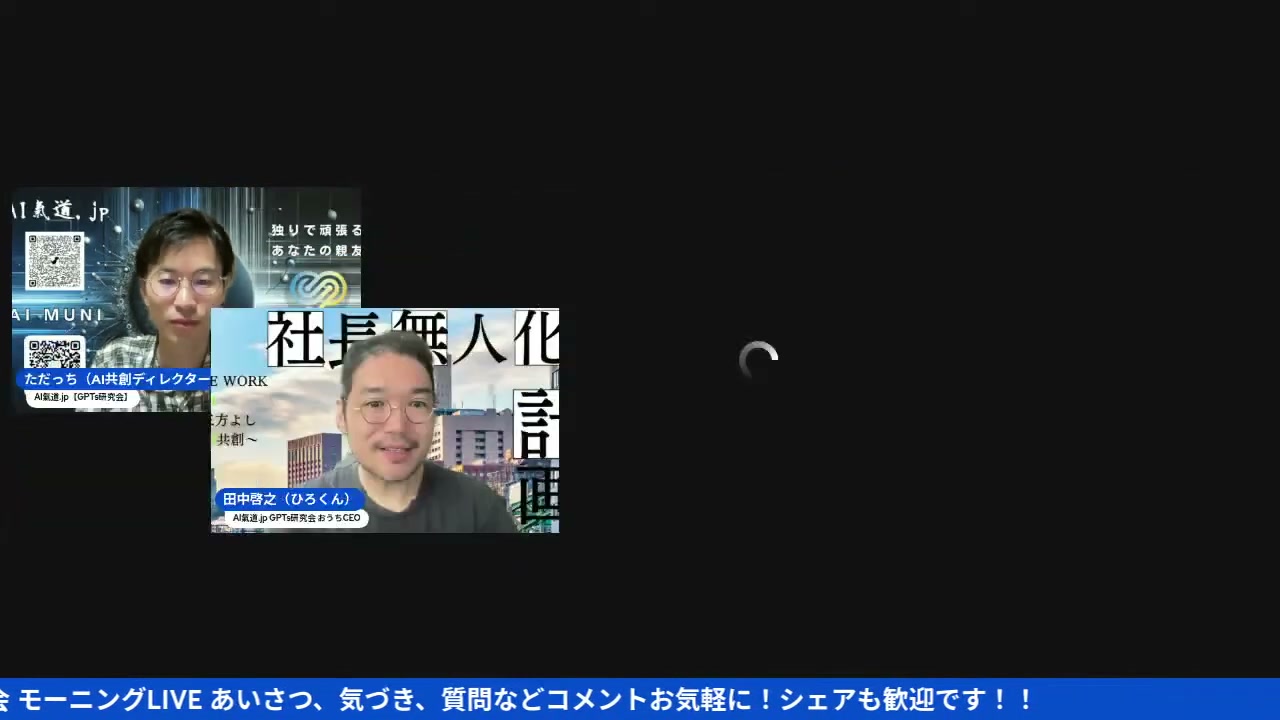Viewport: 1280px width, 720px height.
Task: Click the infinity logo in ただっち's video
Action: click(x=318, y=289)
